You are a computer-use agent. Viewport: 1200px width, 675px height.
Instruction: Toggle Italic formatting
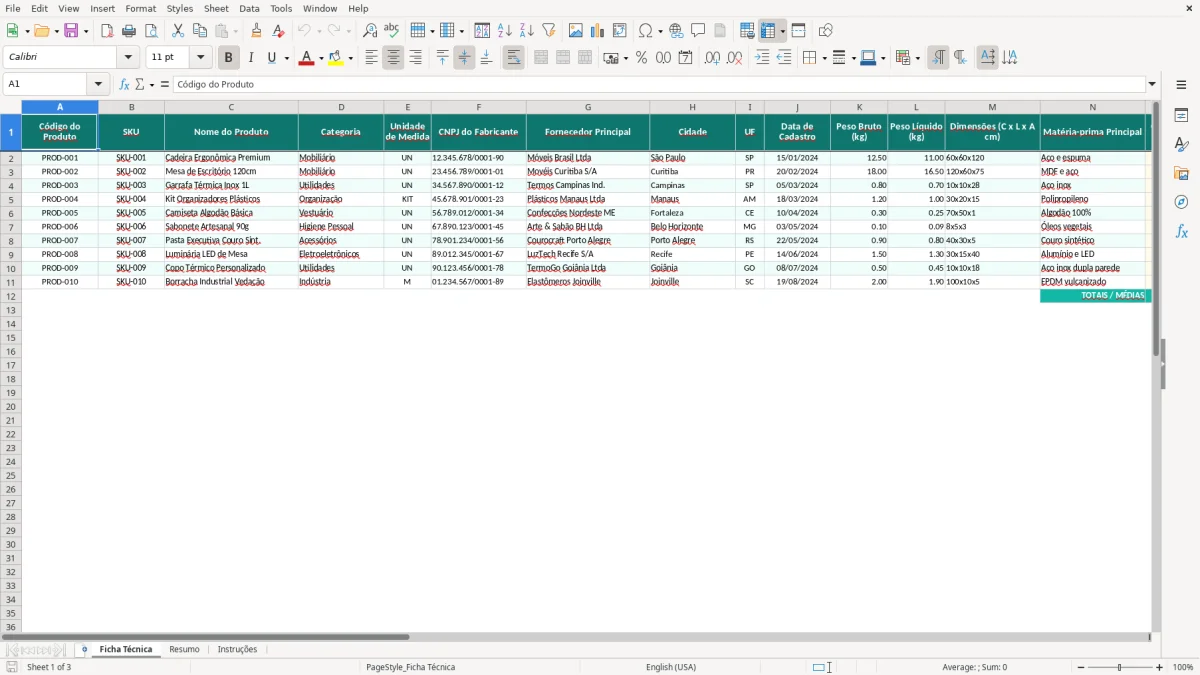251,58
